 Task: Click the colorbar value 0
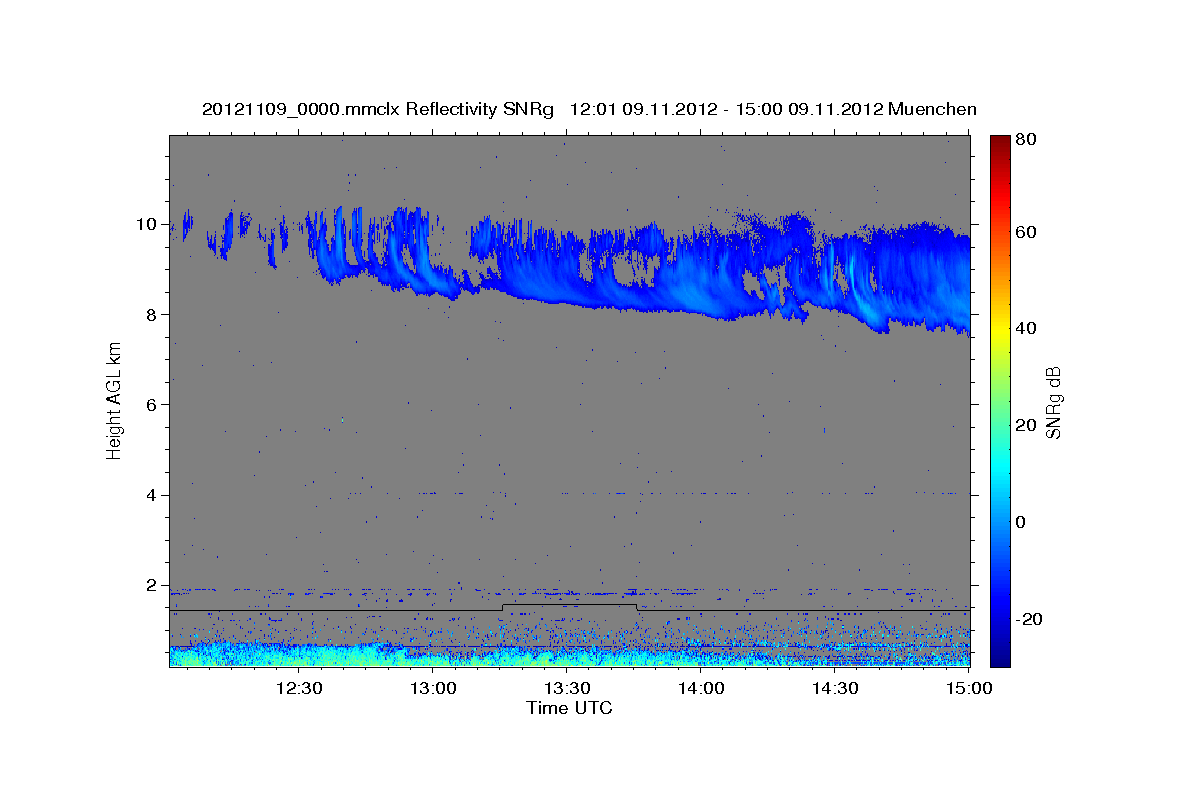[x=1020, y=522]
